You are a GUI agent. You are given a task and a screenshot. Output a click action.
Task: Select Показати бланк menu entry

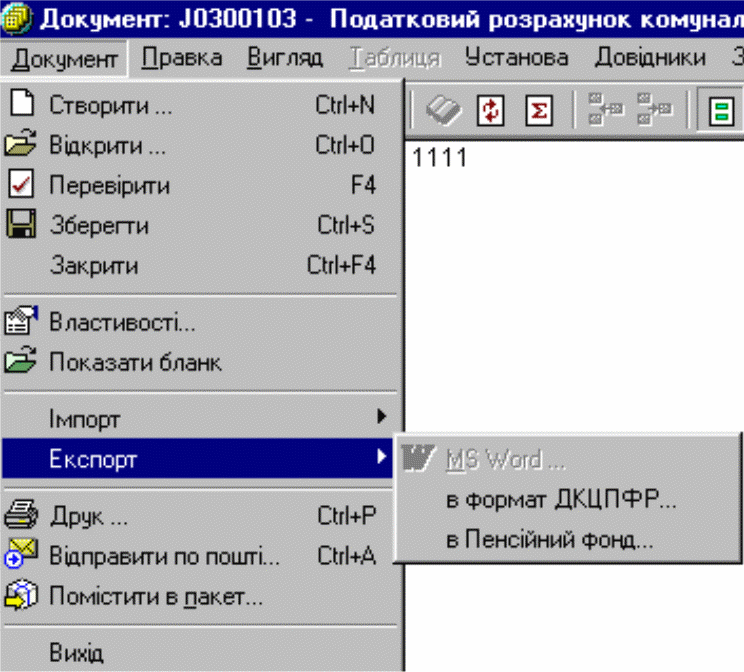point(135,362)
